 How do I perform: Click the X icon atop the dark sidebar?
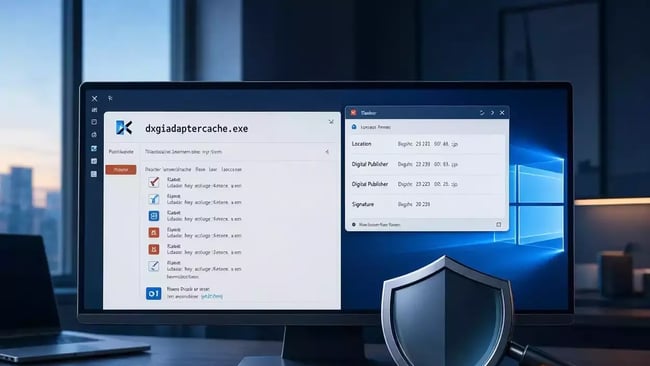point(95,99)
